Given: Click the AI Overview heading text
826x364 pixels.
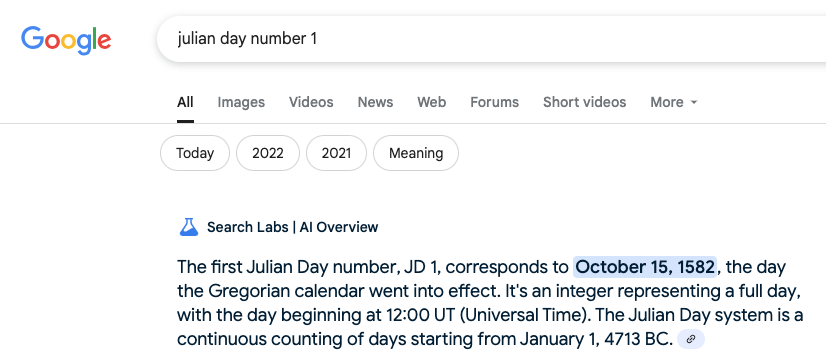Looking at the screenshot, I should [339, 227].
